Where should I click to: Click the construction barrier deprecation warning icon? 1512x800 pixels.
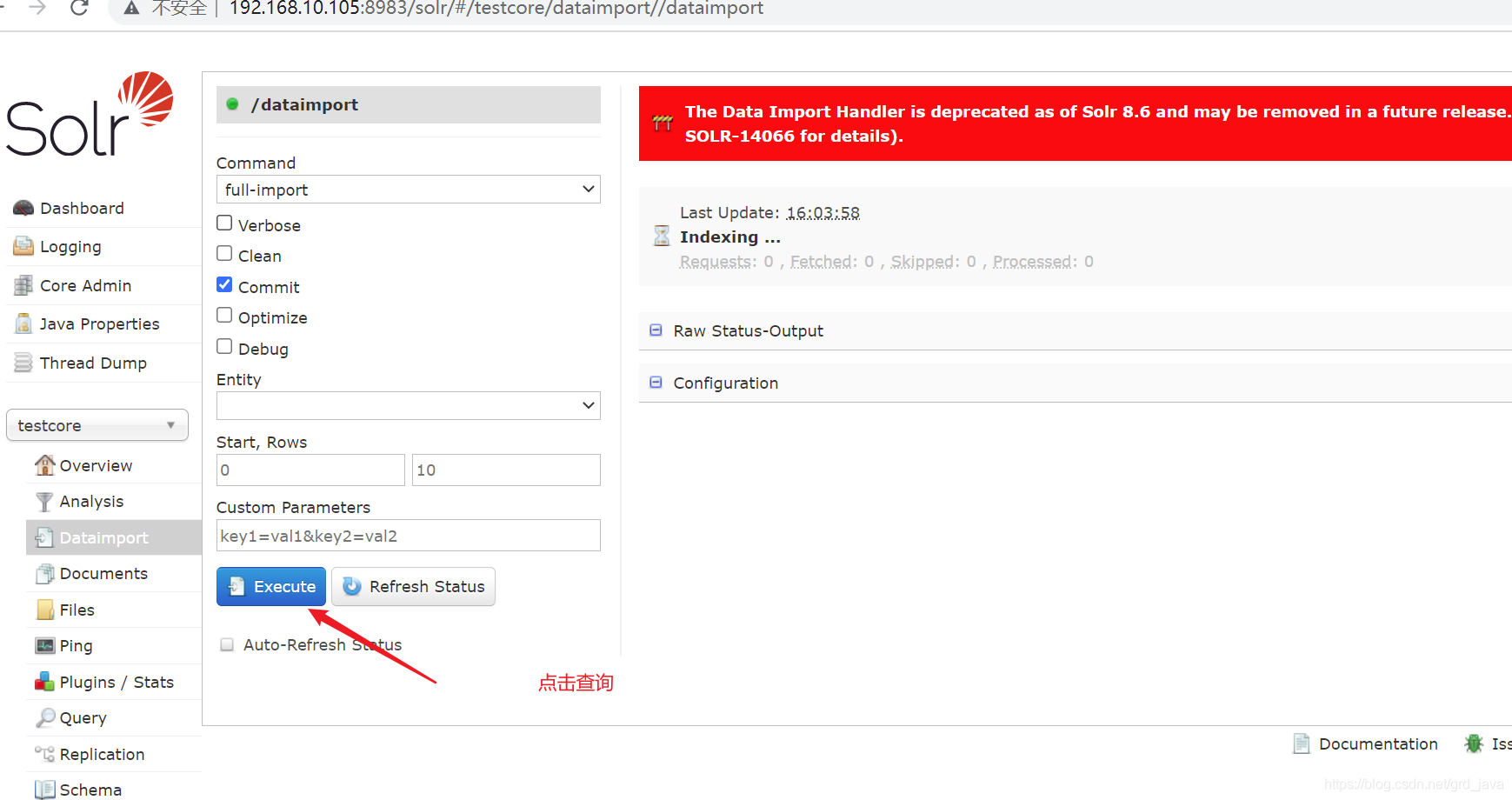tap(663, 123)
